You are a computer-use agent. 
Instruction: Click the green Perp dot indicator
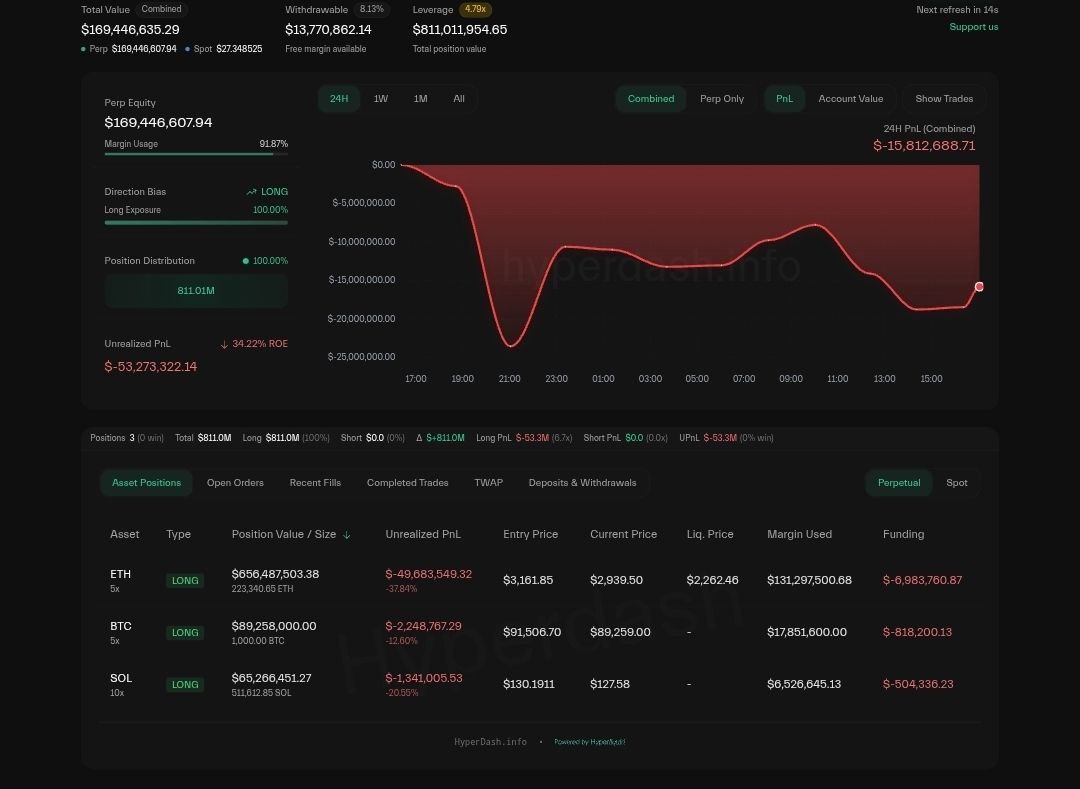click(x=85, y=48)
